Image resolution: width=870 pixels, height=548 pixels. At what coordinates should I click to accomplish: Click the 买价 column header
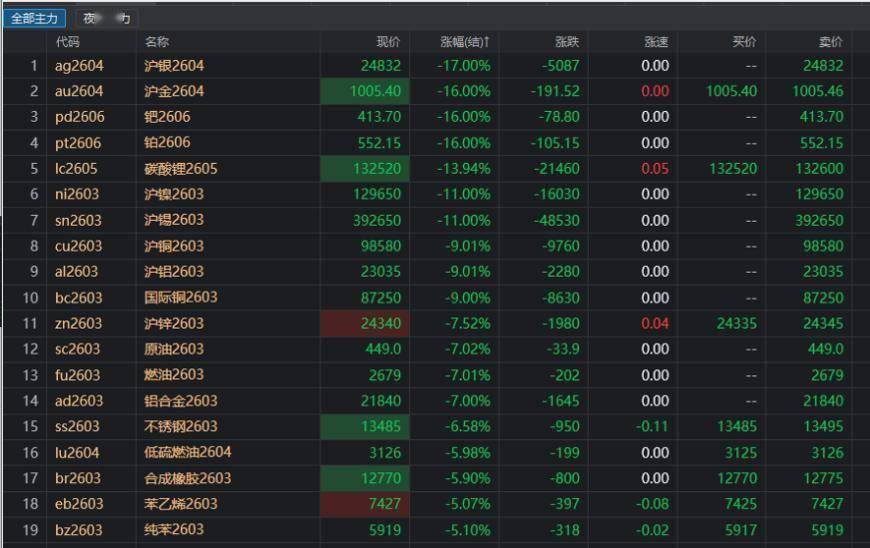pyautogui.click(x=744, y=42)
